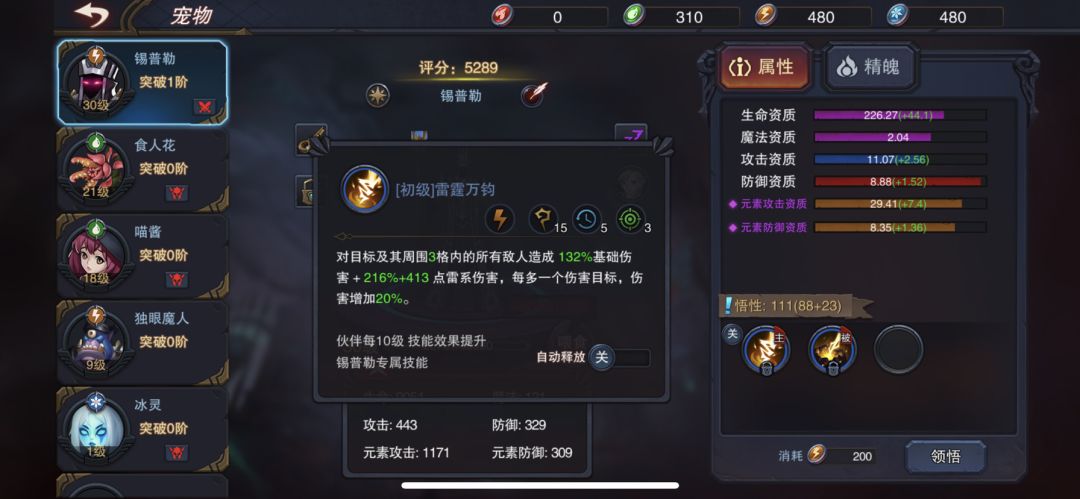The width and height of the screenshot is (1080, 499).
Task: Open the 独眼魔人 pet entry
Action: pos(142,342)
